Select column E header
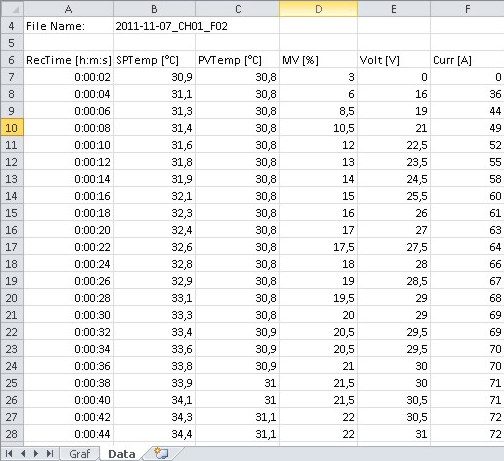504x461 pixels. click(394, 9)
